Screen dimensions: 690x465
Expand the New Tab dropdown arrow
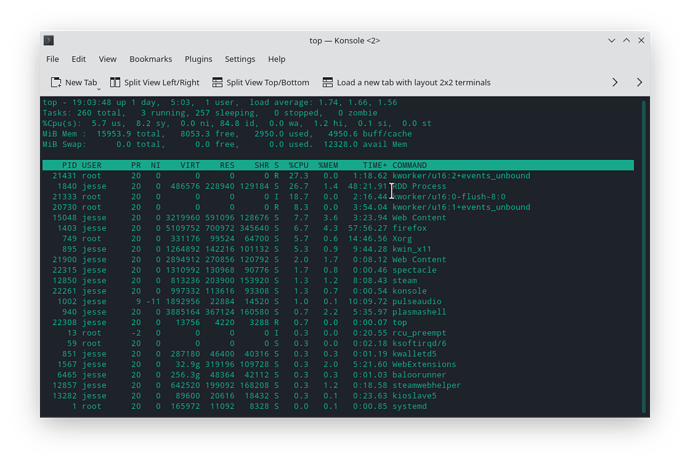pyautogui.click(x=99, y=89)
